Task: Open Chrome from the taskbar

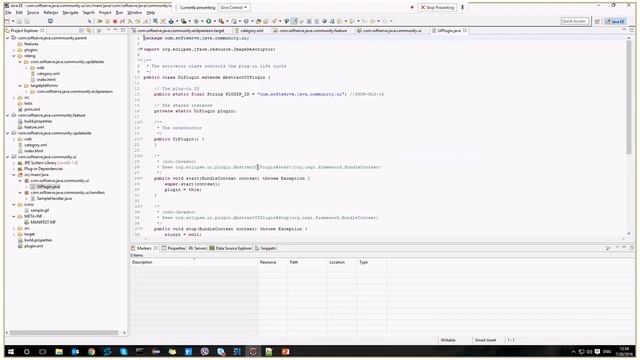Action: click(91, 351)
